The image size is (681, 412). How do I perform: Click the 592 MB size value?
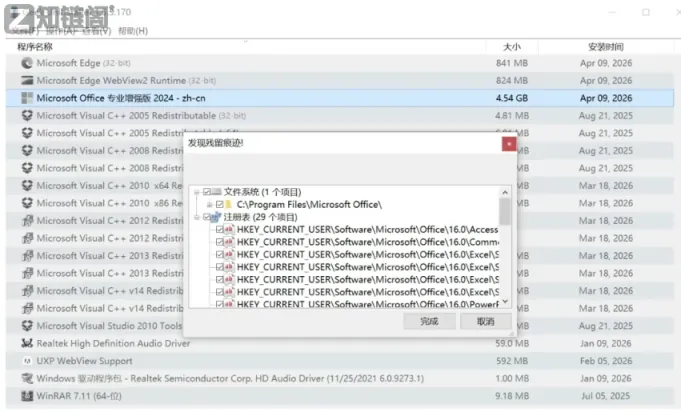pos(512,361)
